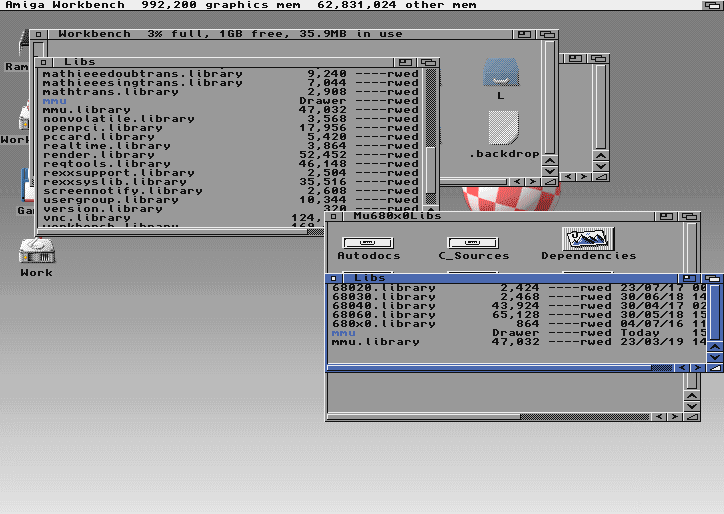The image size is (724, 514).
Task: Click Workbench window horizontal right arrow
Action: [x=533, y=182]
